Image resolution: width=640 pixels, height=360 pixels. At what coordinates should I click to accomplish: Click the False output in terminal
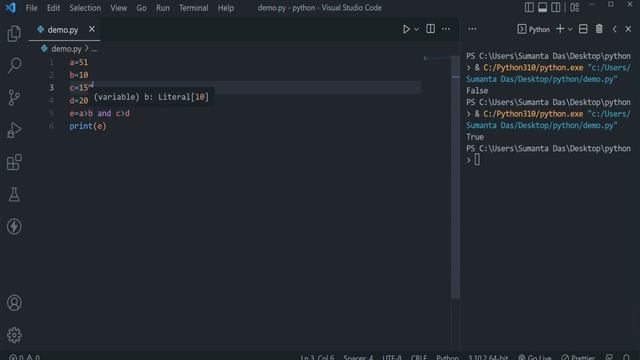point(477,91)
